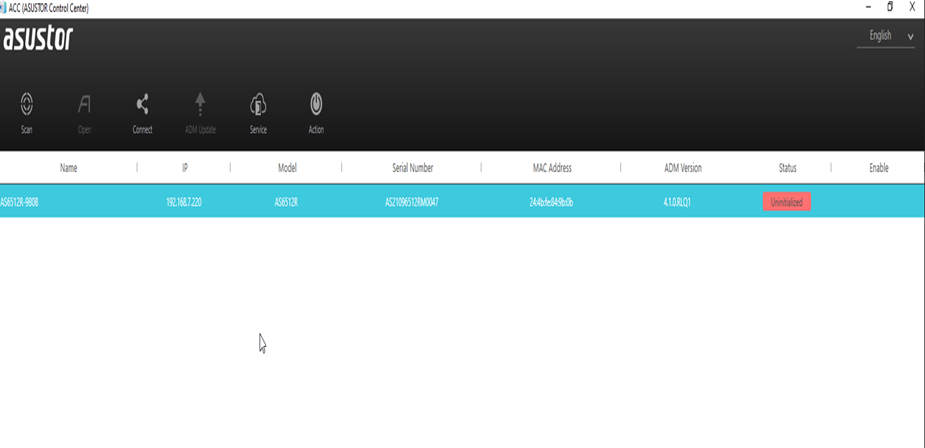Sort by the Model column header

pyautogui.click(x=287, y=168)
